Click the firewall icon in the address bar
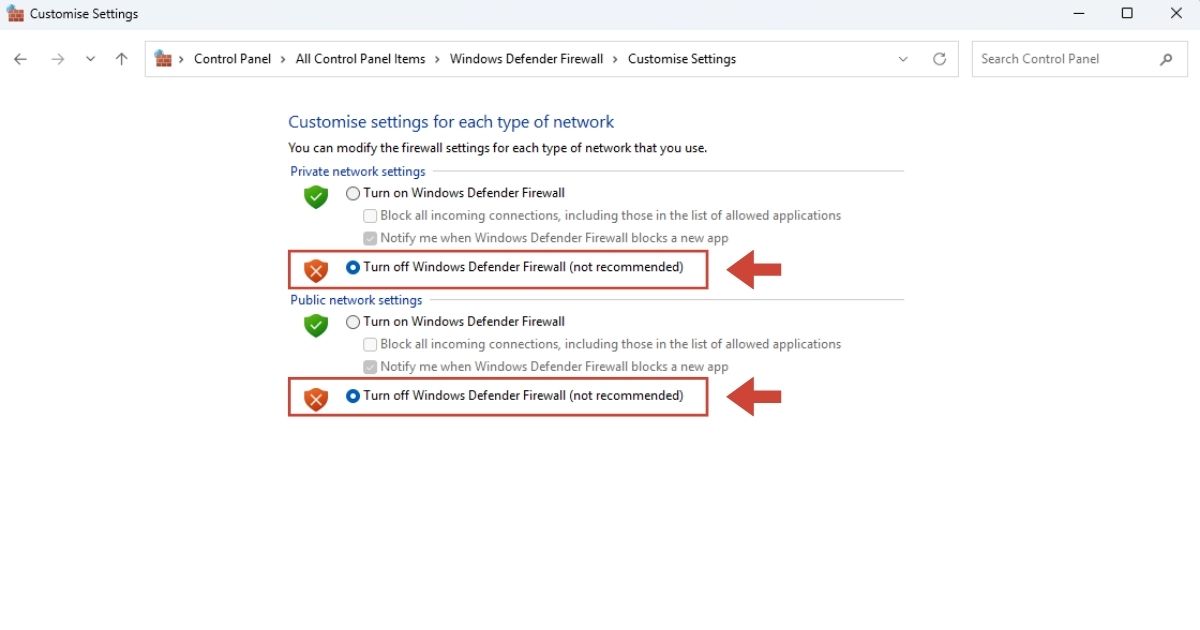This screenshot has height=630, width=1200. coord(163,59)
